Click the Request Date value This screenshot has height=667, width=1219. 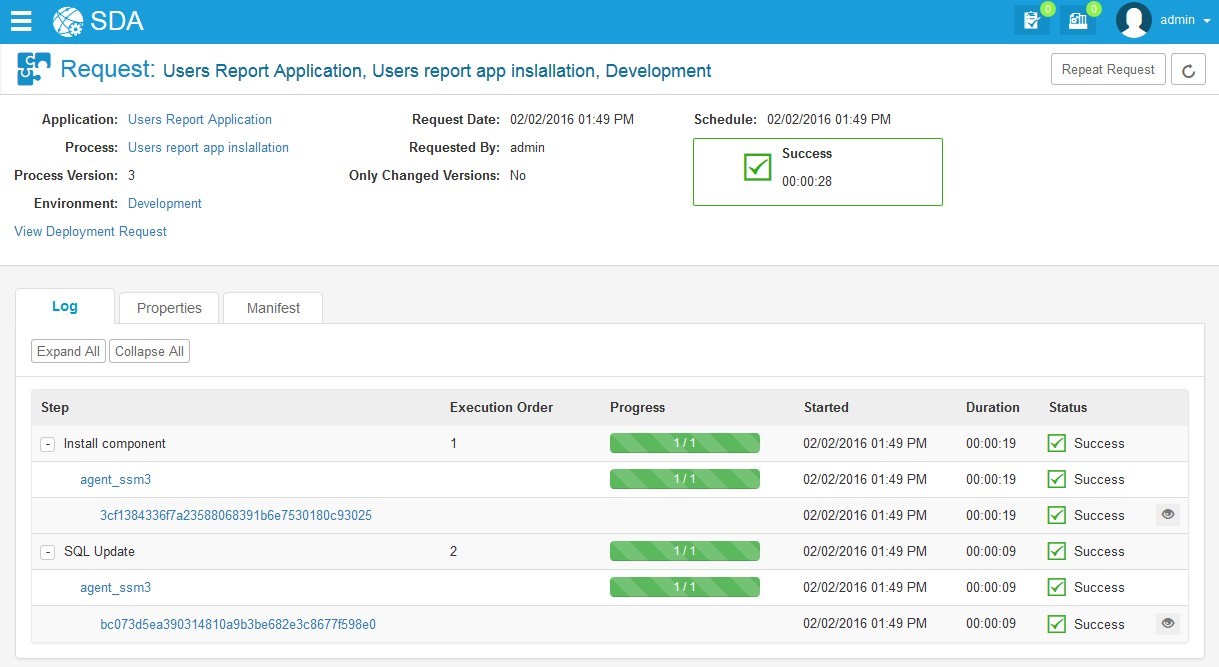coord(572,119)
